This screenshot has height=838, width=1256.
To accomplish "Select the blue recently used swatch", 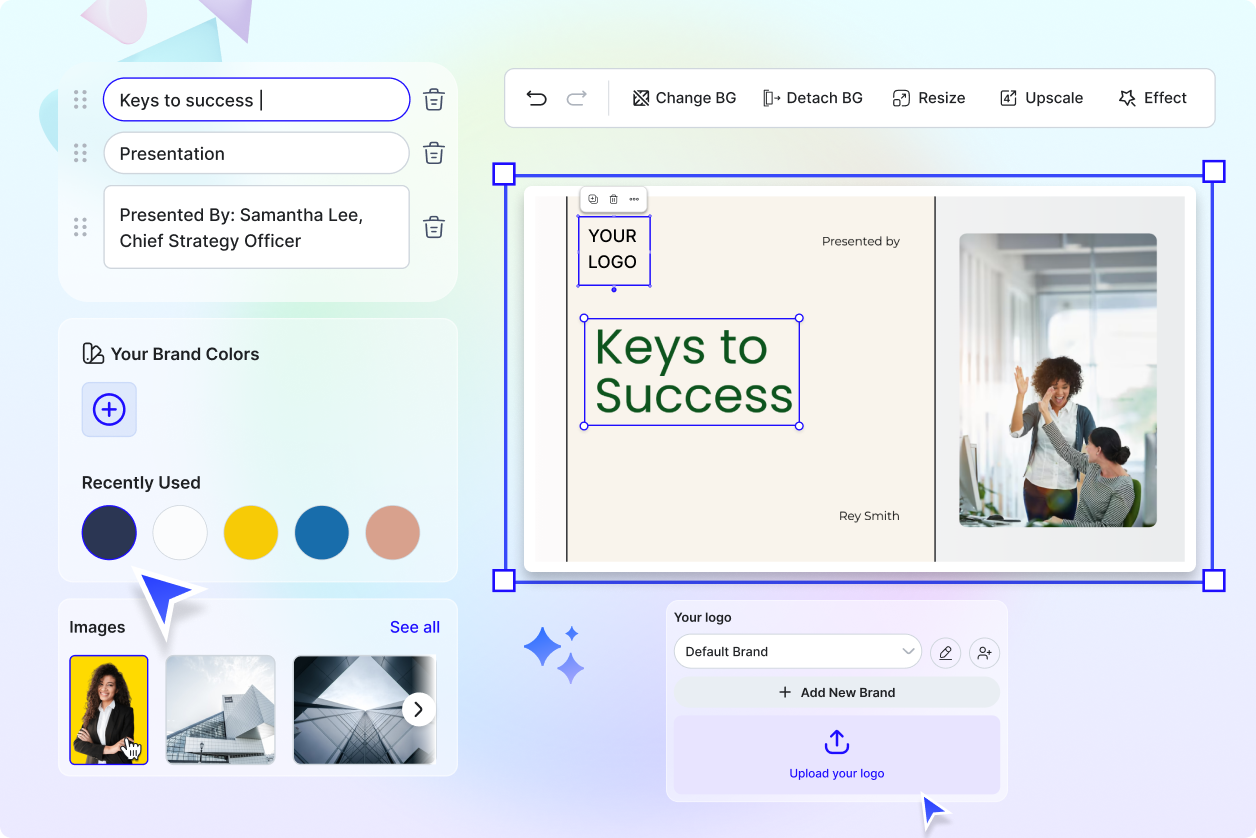I will click(x=322, y=532).
